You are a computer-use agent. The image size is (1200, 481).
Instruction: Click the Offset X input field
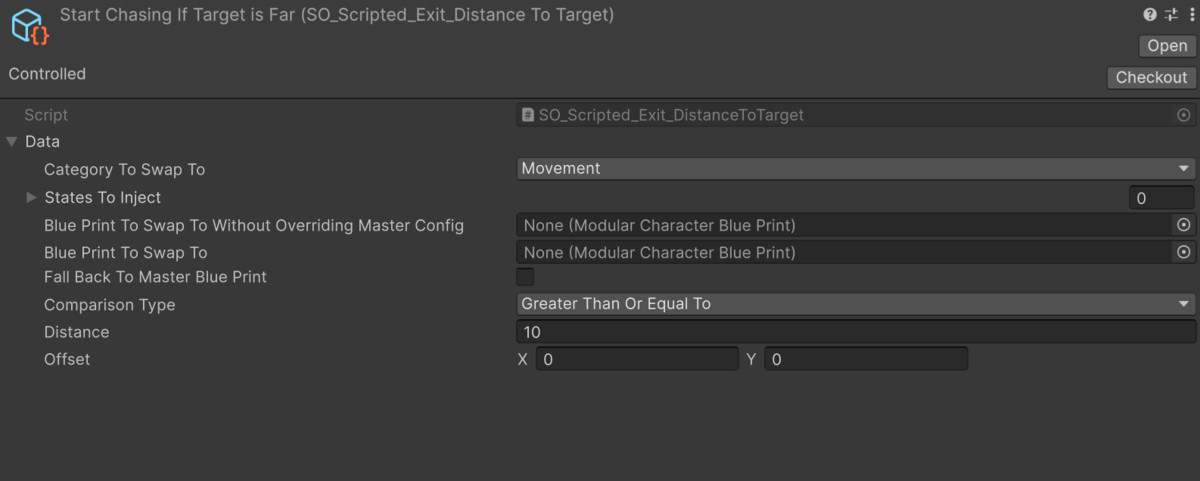coord(637,359)
